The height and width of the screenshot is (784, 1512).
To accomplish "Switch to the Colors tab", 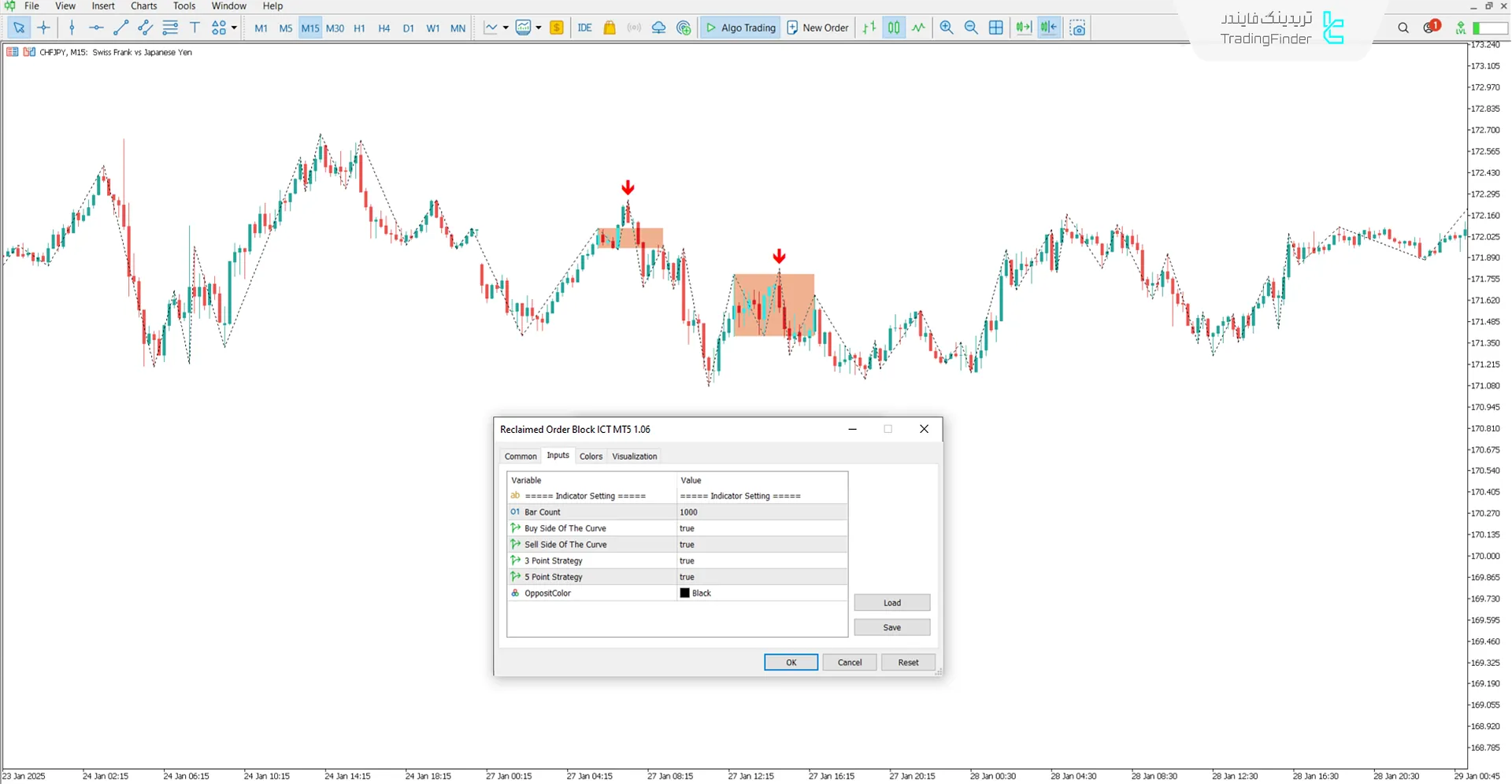I will click(591, 457).
